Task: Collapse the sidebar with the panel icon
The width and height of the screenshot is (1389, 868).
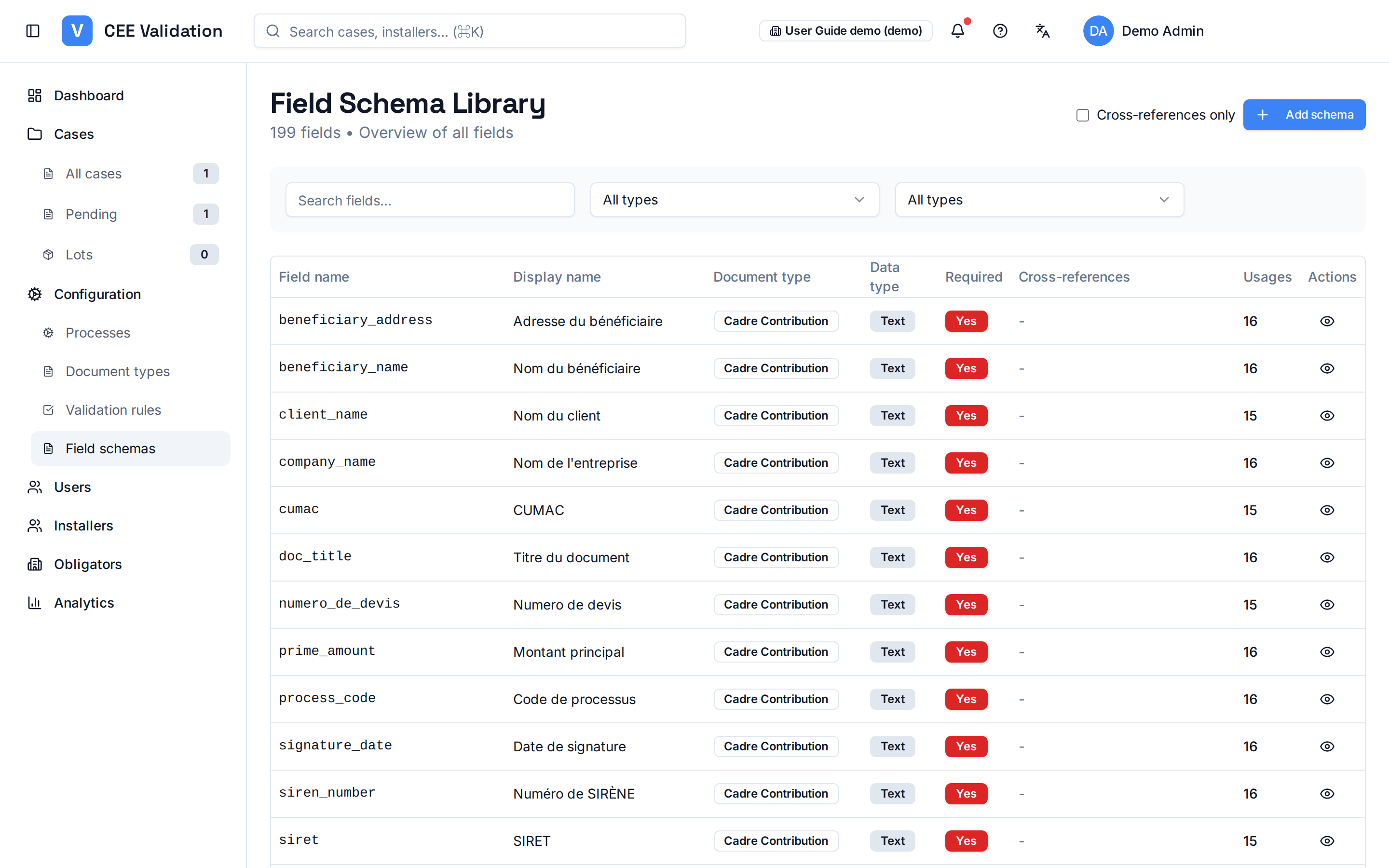Action: coord(33,31)
